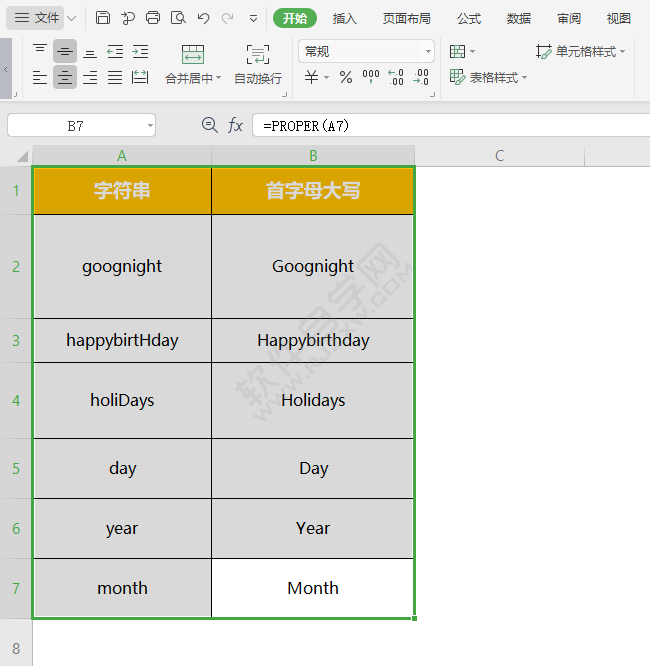Click the formula bar showing =PROPER(A7)
650x666 pixels.
pyautogui.click(x=450, y=126)
